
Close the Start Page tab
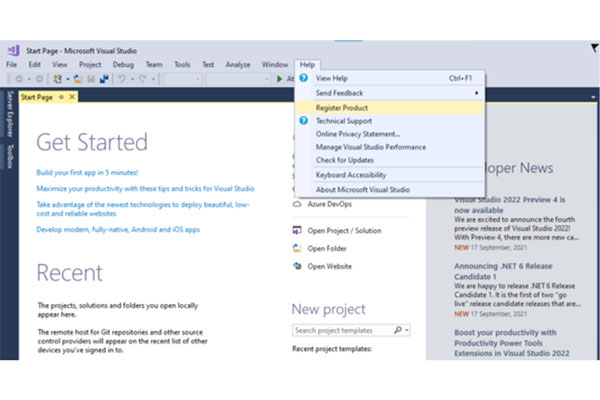tap(72, 97)
